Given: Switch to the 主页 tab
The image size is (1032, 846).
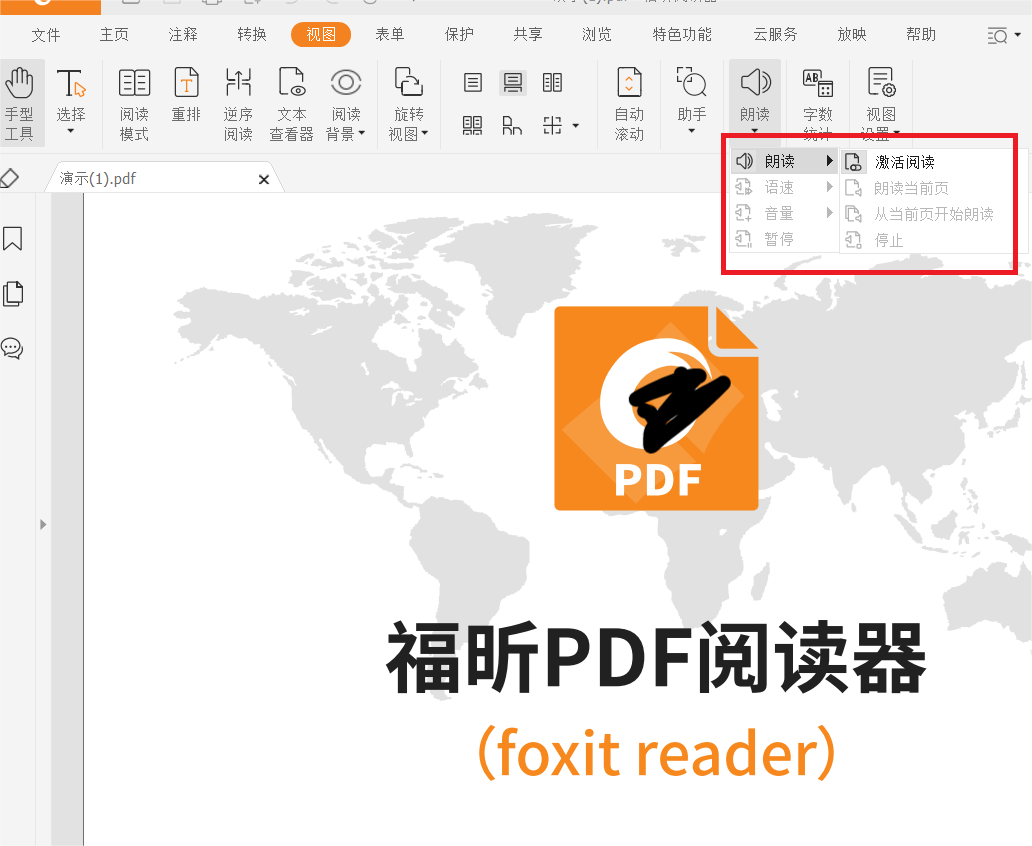Looking at the screenshot, I should [x=115, y=34].
